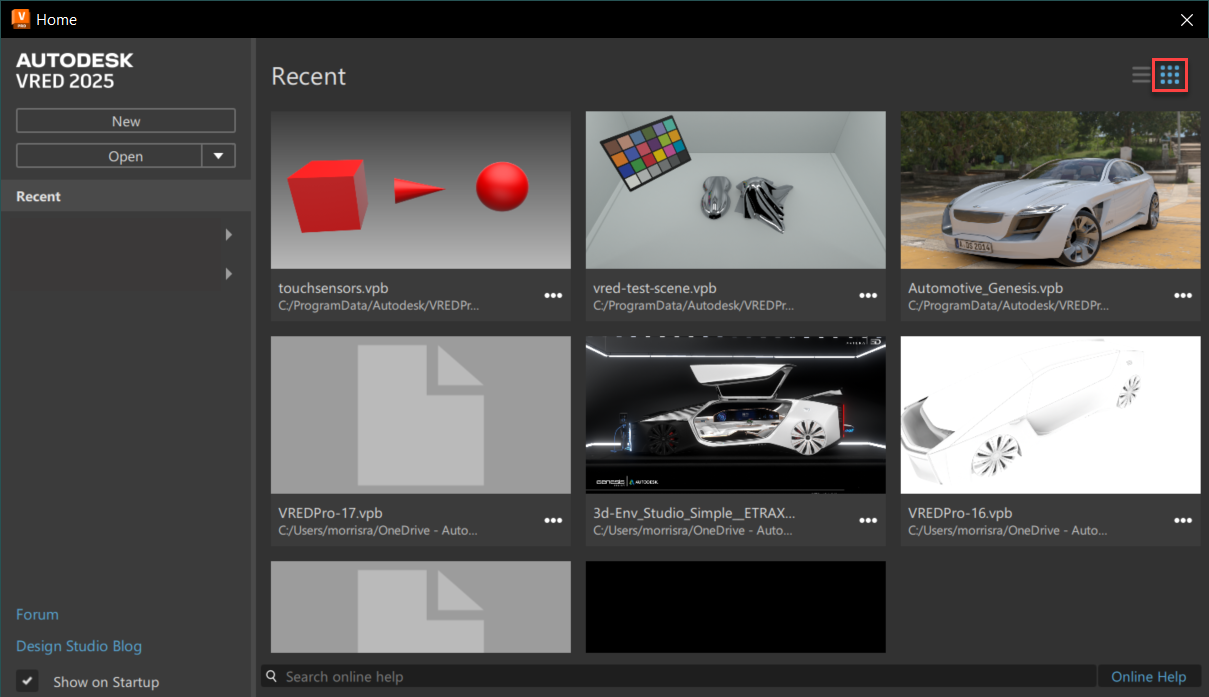Image resolution: width=1209 pixels, height=697 pixels.
Task: Click the Online Help link
Action: 1149,676
